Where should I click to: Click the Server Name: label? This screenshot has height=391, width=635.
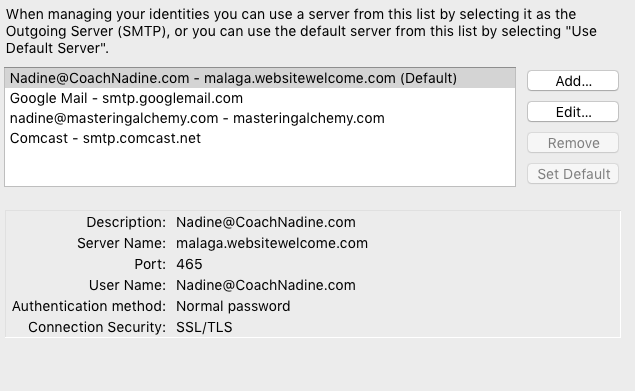(x=121, y=243)
